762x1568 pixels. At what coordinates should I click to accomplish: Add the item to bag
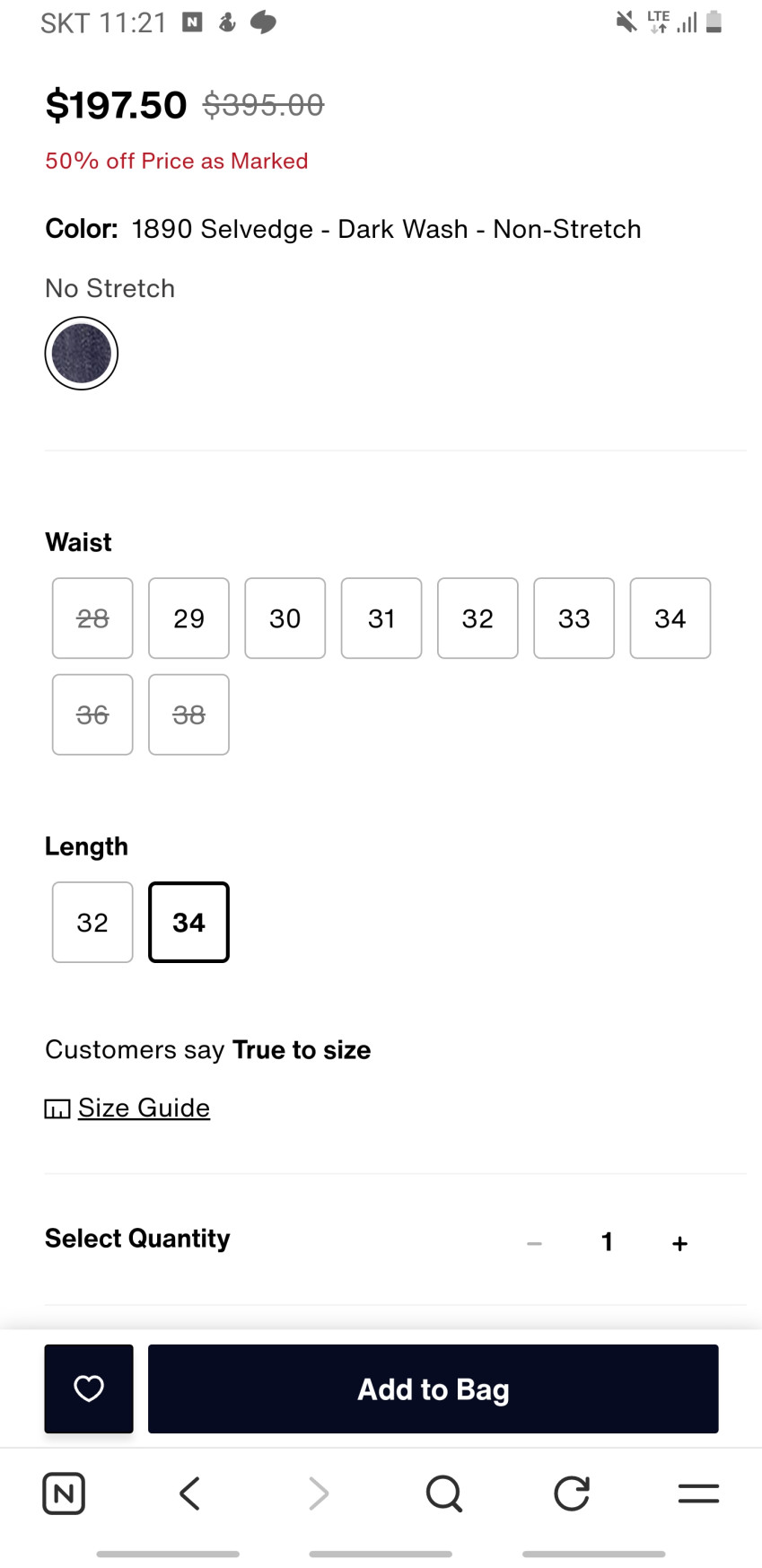coord(433,1388)
